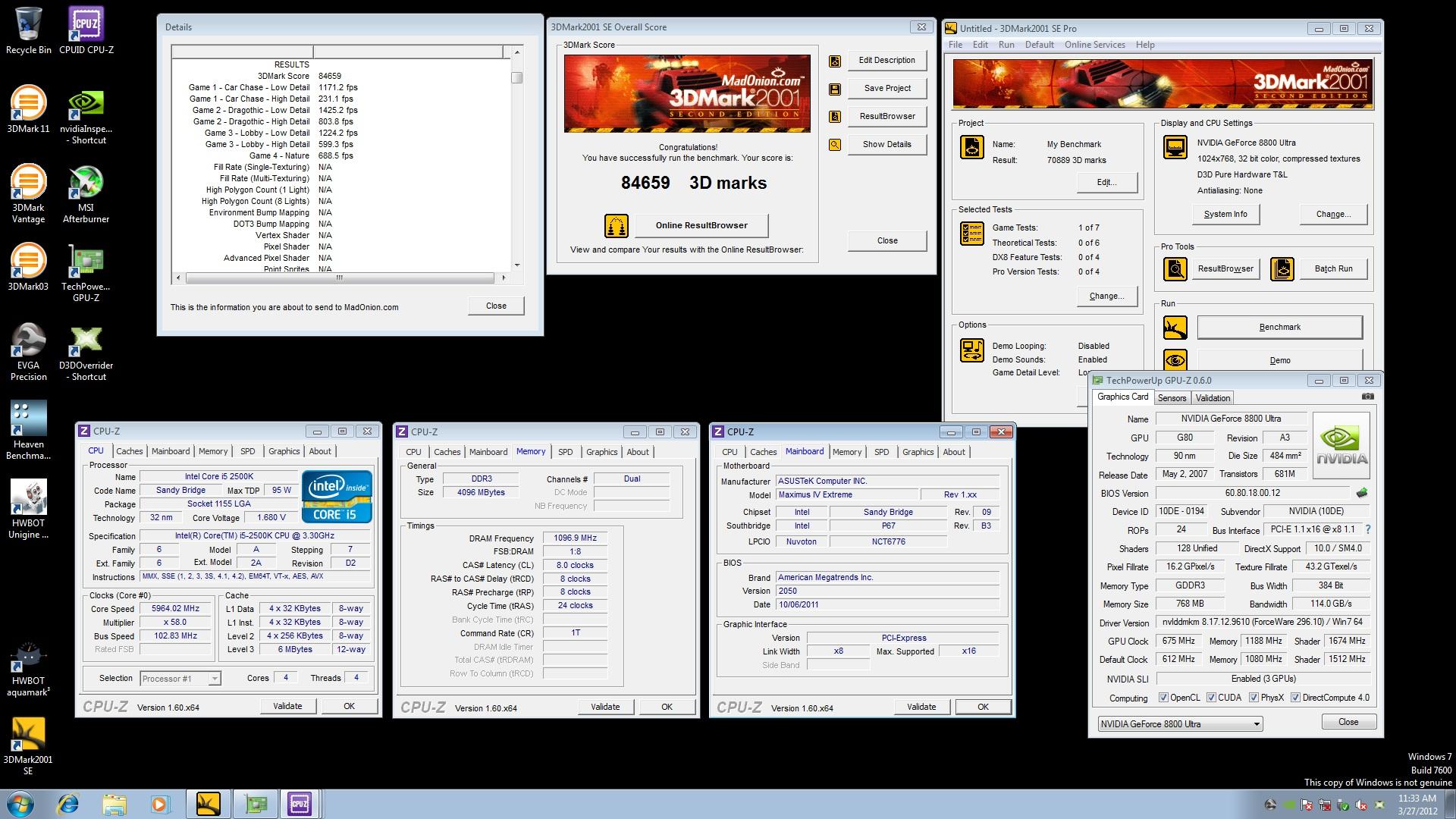The height and width of the screenshot is (819, 1456).
Task: Click the Details window horizontal scrollbar
Action: click(339, 278)
